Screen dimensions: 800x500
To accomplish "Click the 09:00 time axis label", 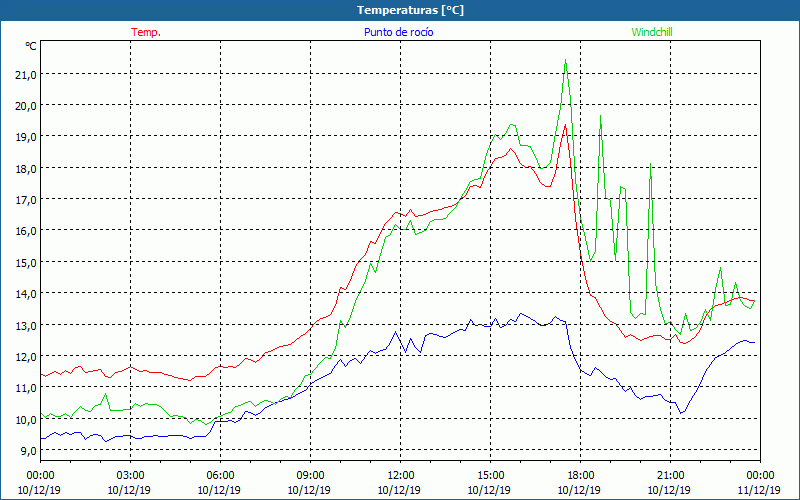I will [x=310, y=476].
